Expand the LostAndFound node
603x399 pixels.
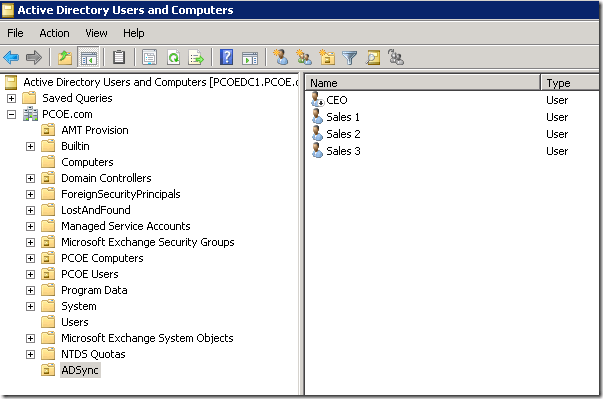(x=30, y=210)
